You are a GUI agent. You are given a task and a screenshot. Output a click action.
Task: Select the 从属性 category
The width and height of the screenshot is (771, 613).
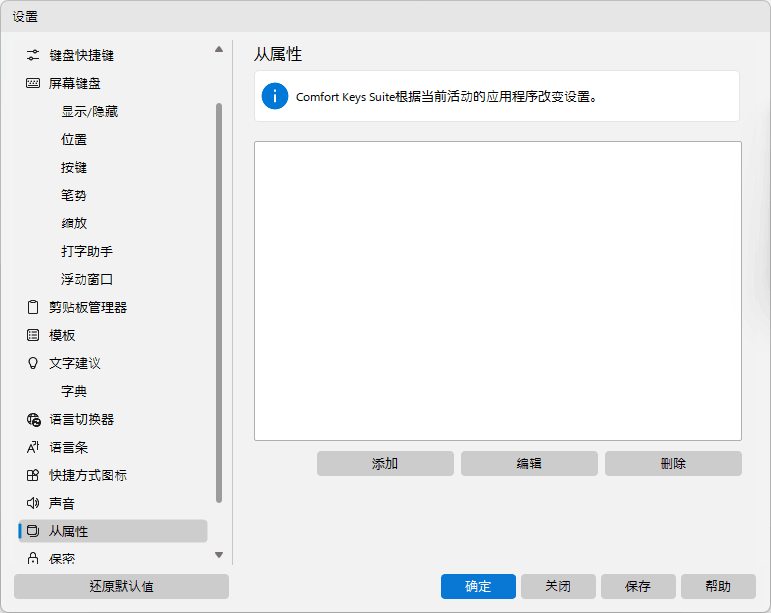(x=113, y=531)
